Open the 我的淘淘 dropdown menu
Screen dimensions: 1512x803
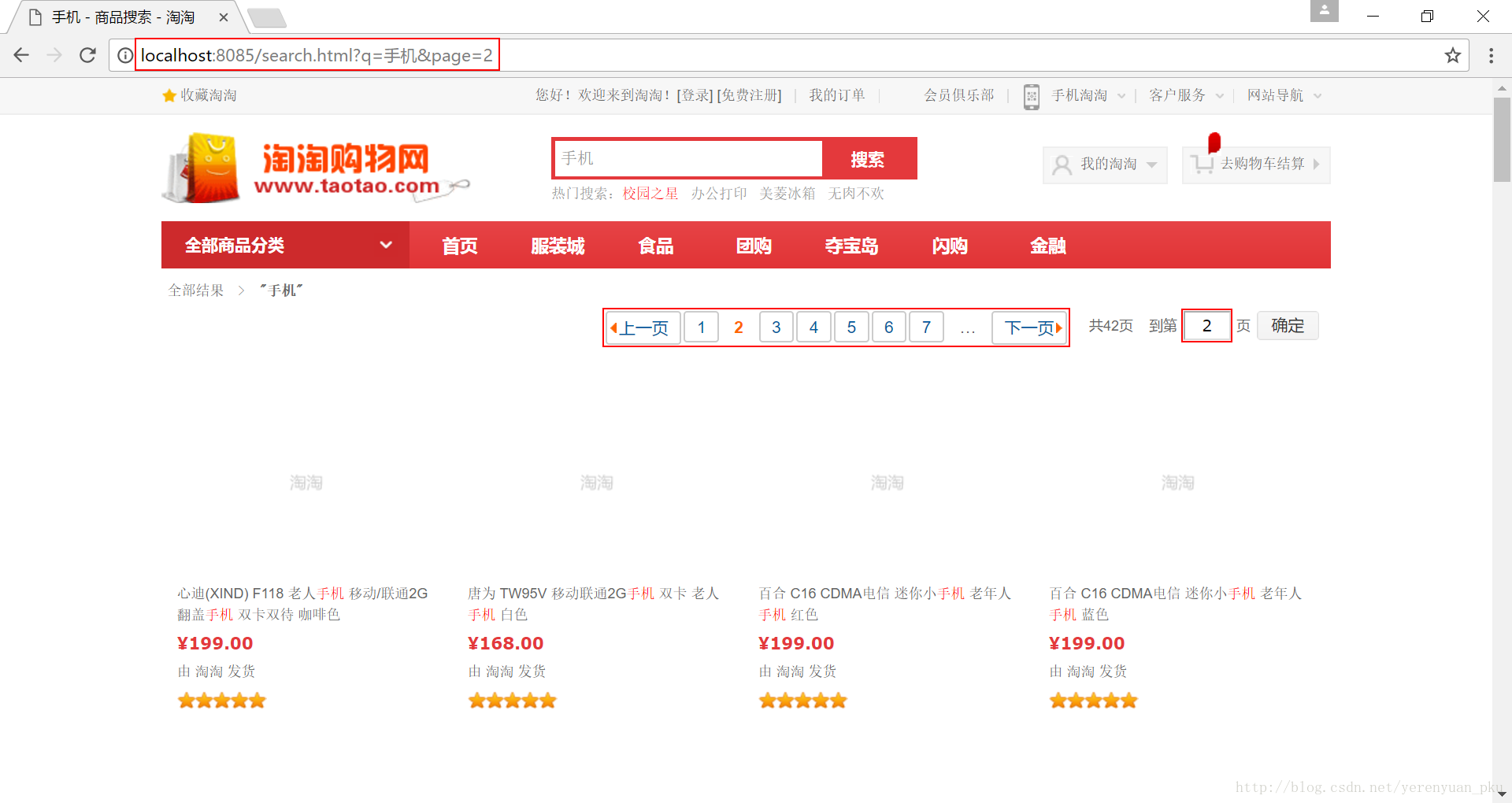[1105, 165]
